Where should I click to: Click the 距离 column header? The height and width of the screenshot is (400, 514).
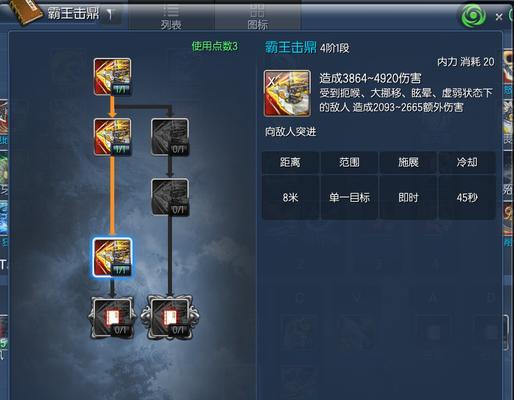[290, 162]
